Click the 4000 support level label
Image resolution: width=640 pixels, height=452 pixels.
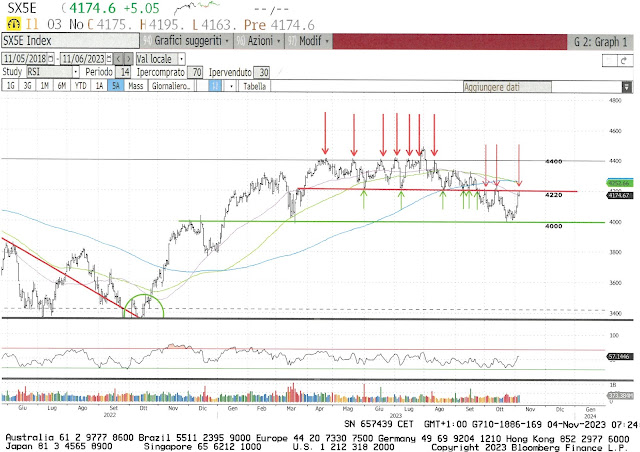point(553,226)
